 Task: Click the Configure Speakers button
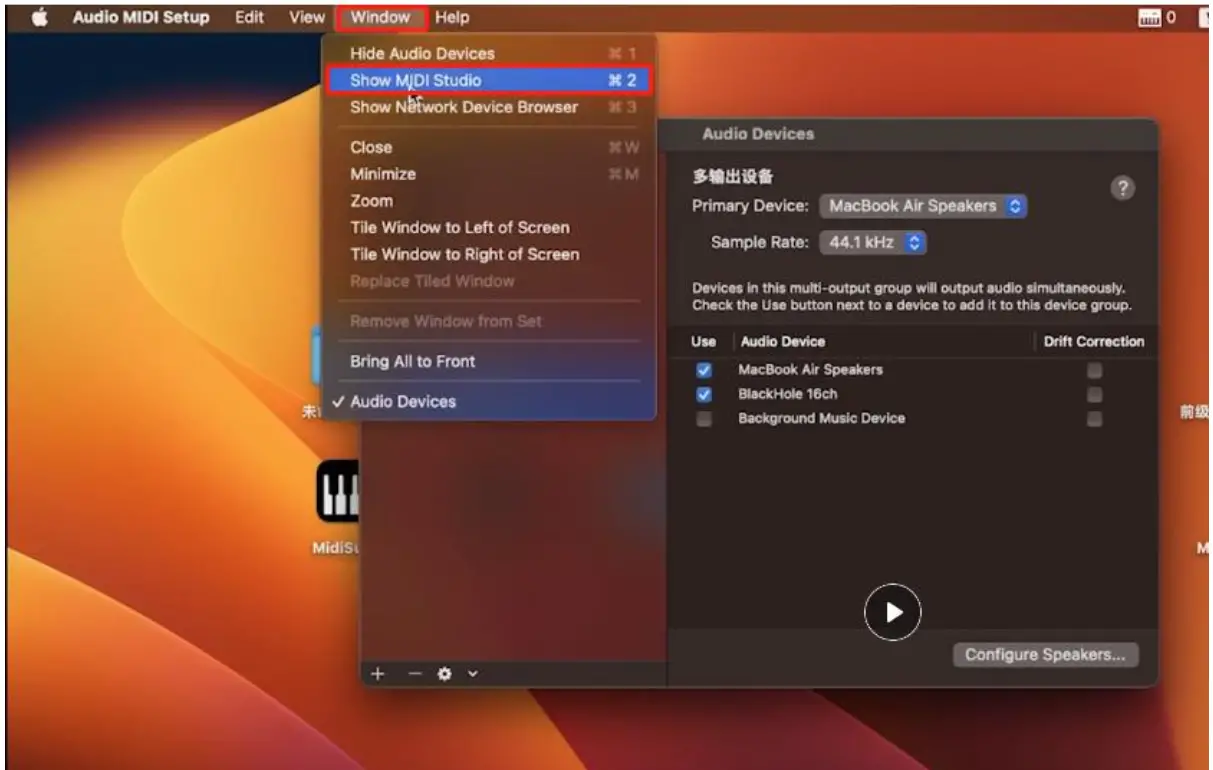pyautogui.click(x=1045, y=655)
